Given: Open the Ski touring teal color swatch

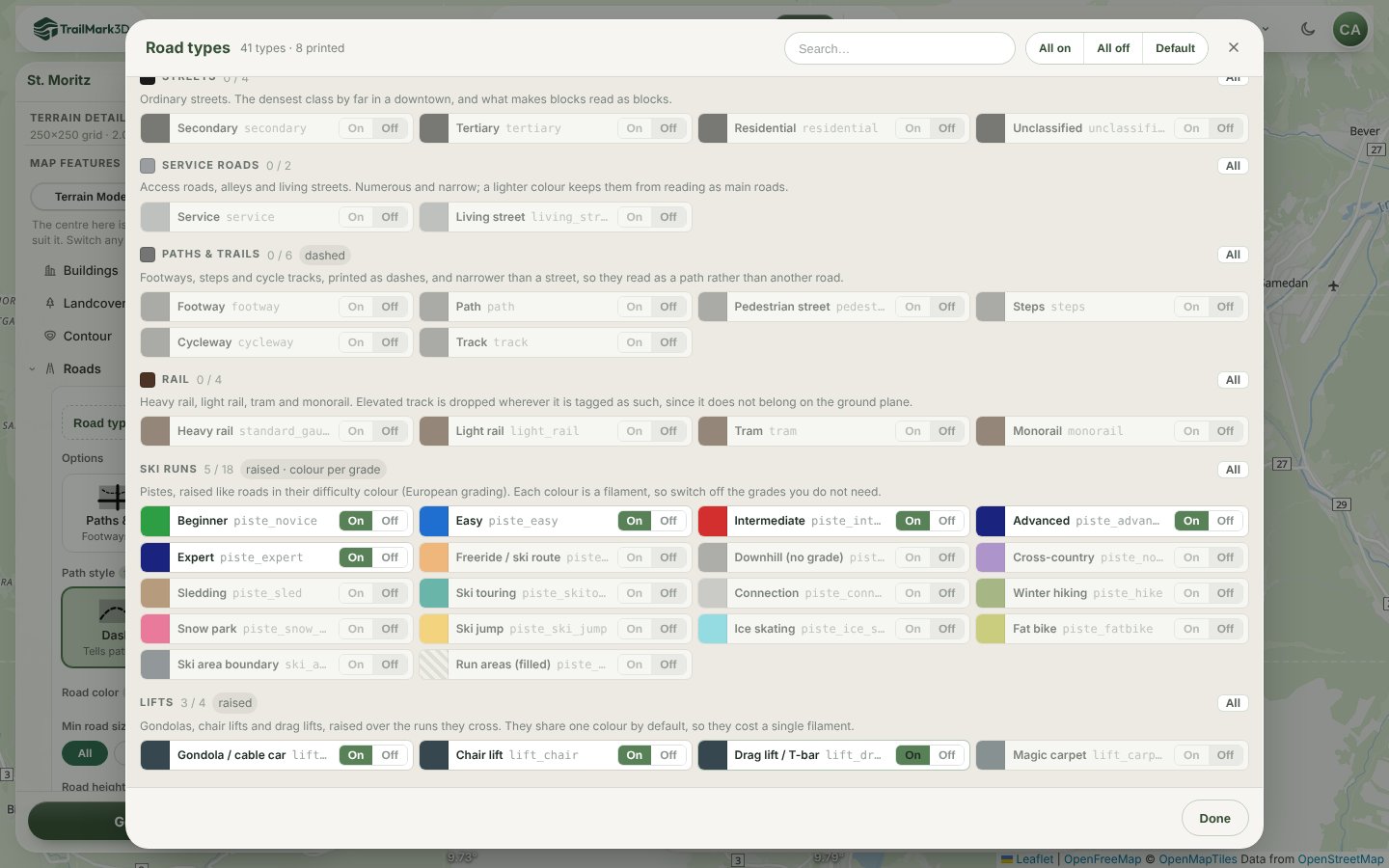Looking at the screenshot, I should pos(434,593).
